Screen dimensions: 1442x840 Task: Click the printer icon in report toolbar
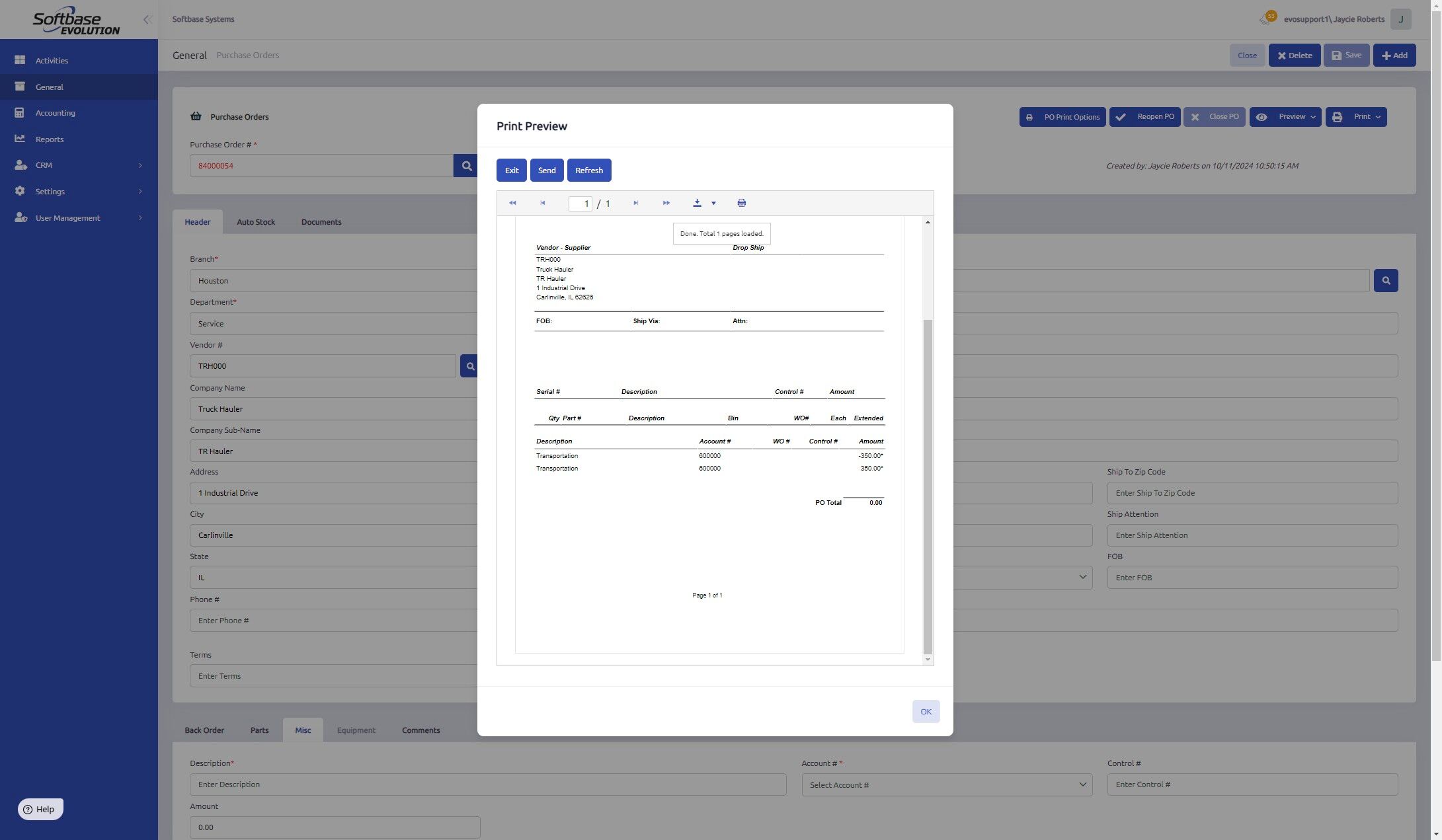coord(741,203)
